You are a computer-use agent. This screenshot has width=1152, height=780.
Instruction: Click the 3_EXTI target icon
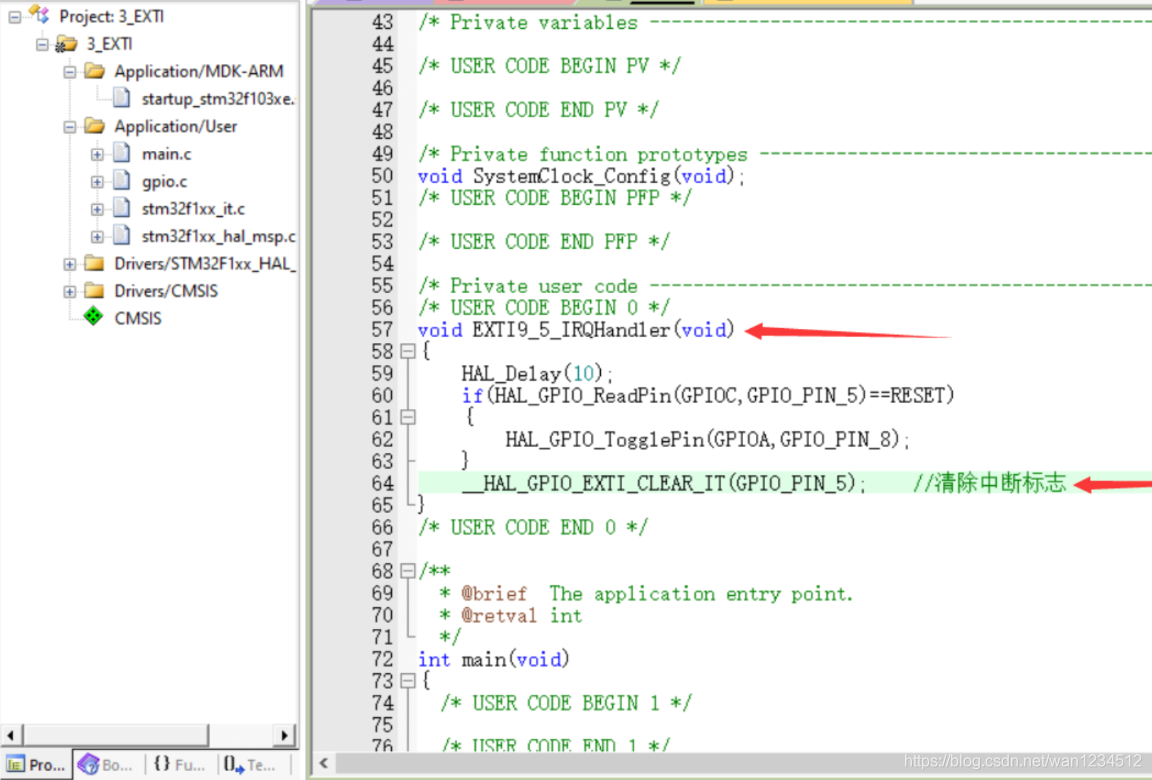tap(67, 44)
